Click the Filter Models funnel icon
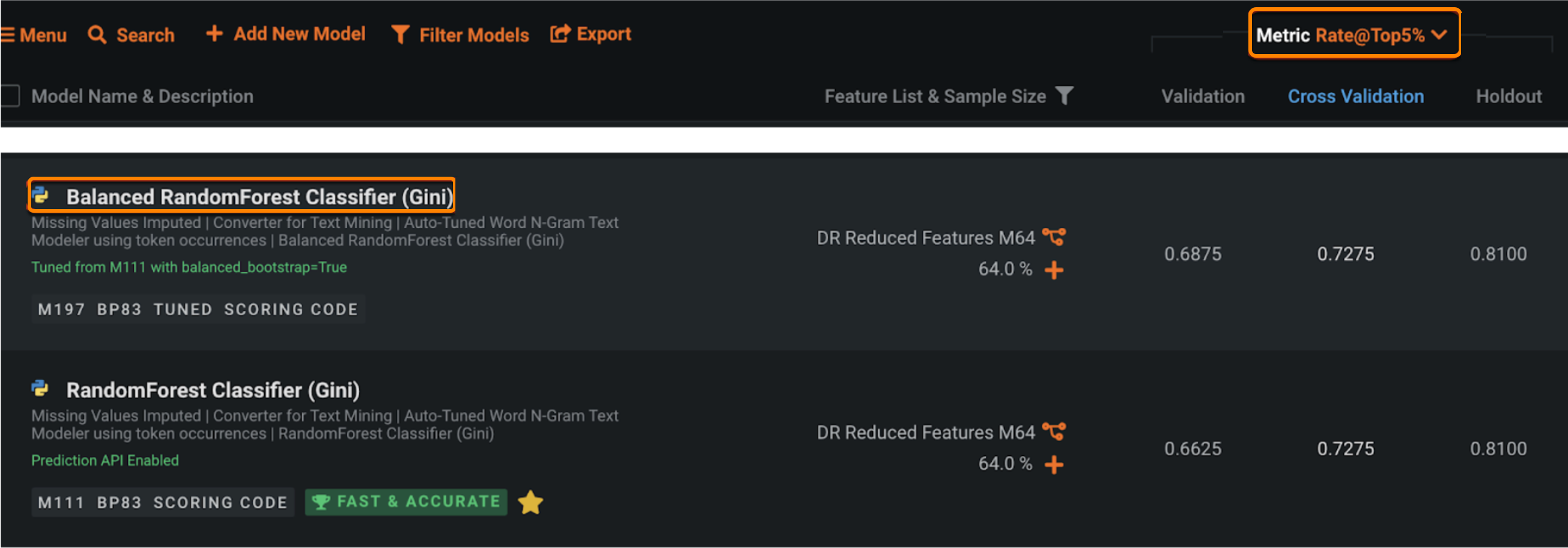Screen dimensions: 1568x548 point(400,35)
